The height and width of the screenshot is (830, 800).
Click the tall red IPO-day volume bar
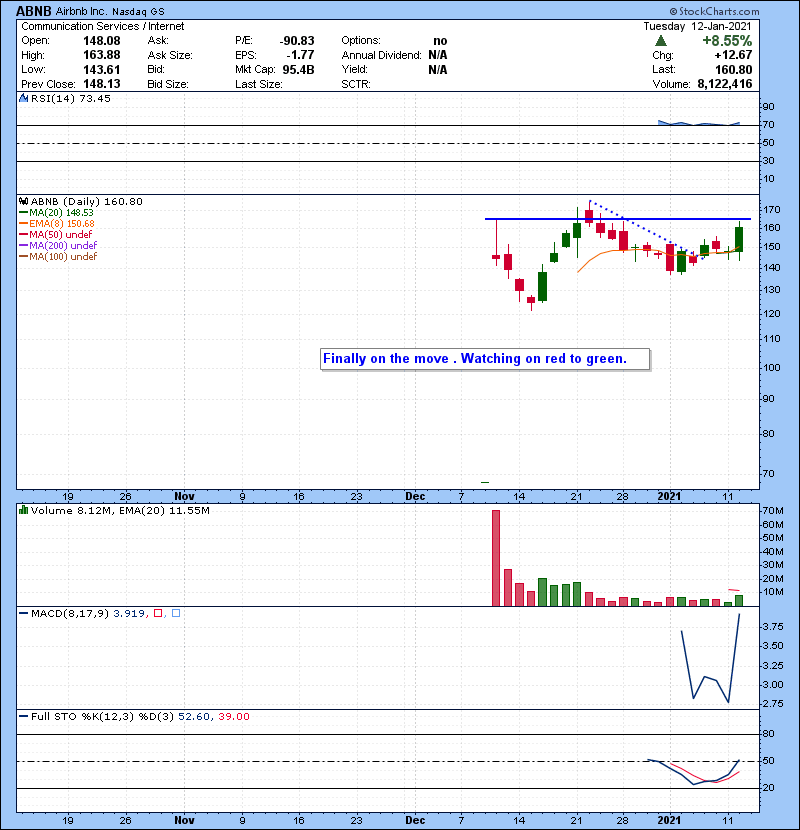coord(496,558)
